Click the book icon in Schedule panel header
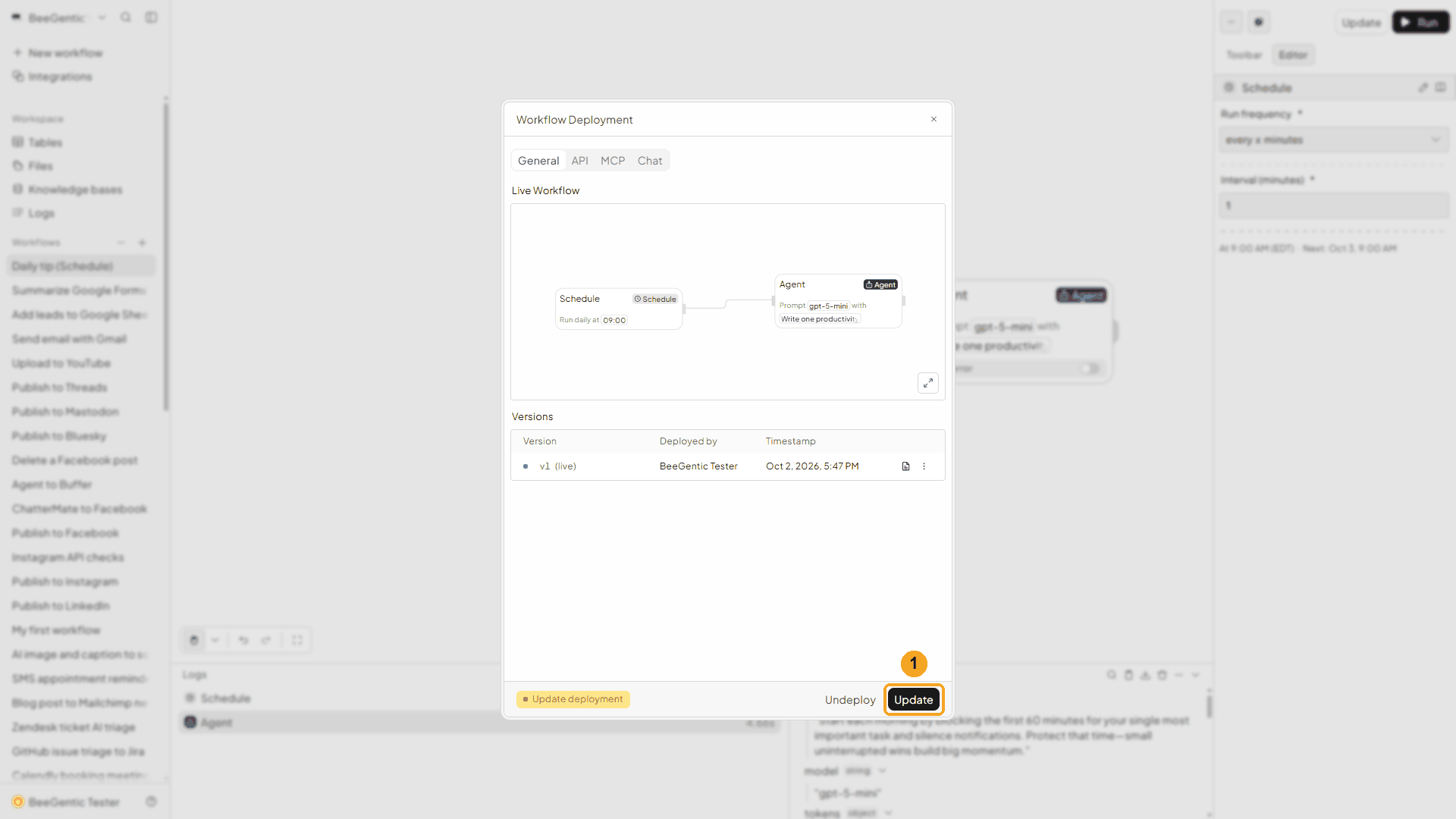 (x=1440, y=88)
